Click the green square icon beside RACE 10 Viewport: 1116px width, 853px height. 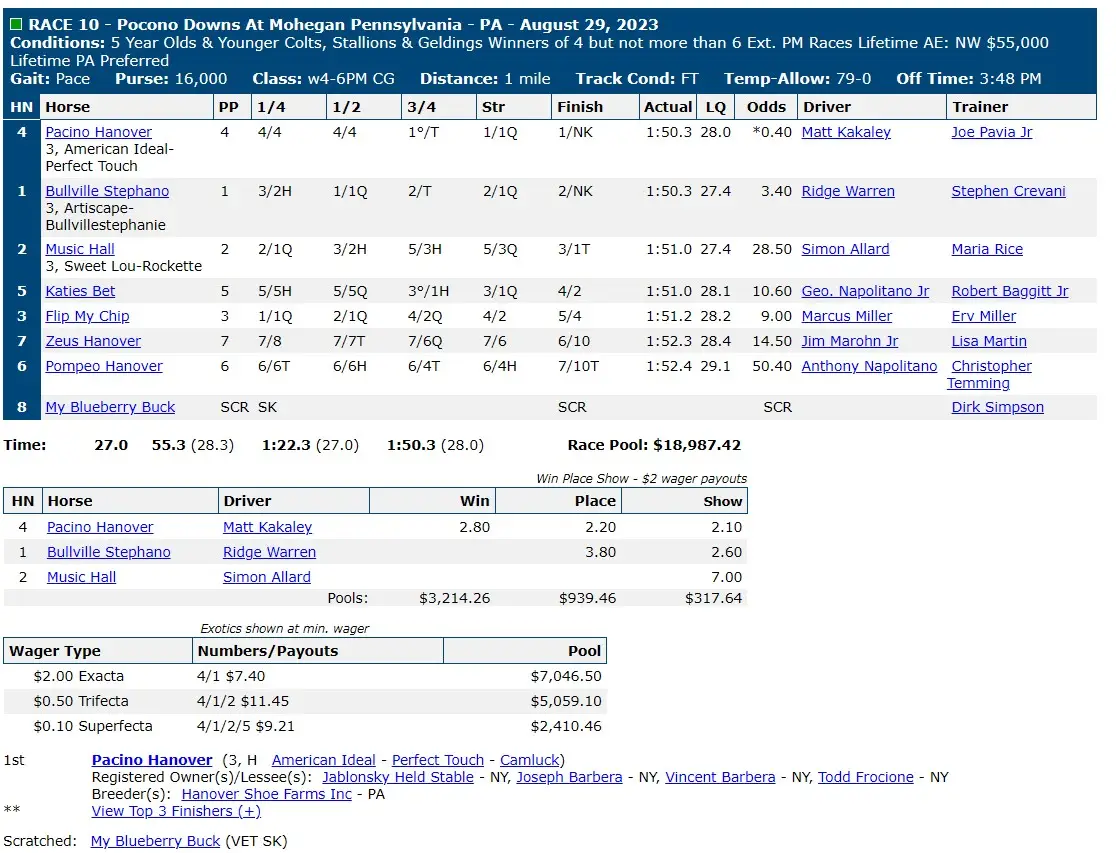point(16,24)
